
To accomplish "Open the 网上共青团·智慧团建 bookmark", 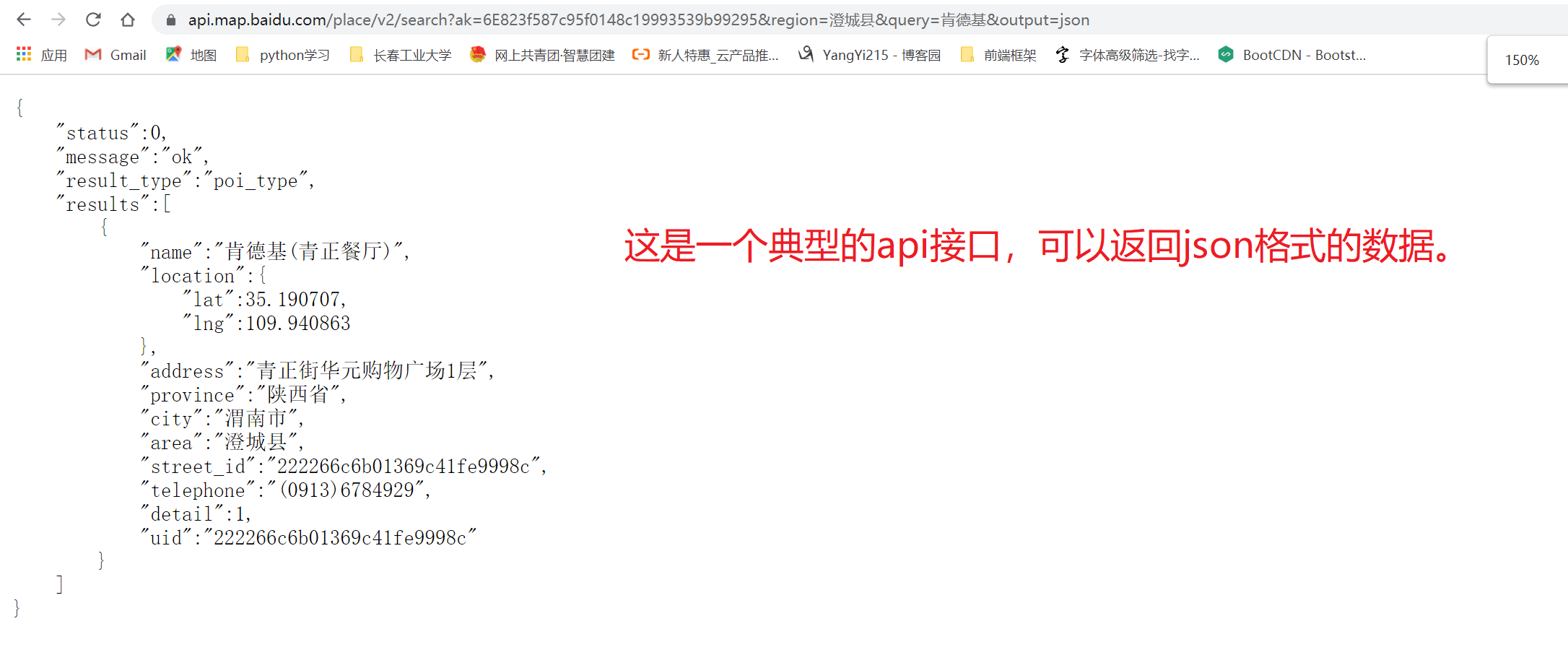I will tap(542, 55).
